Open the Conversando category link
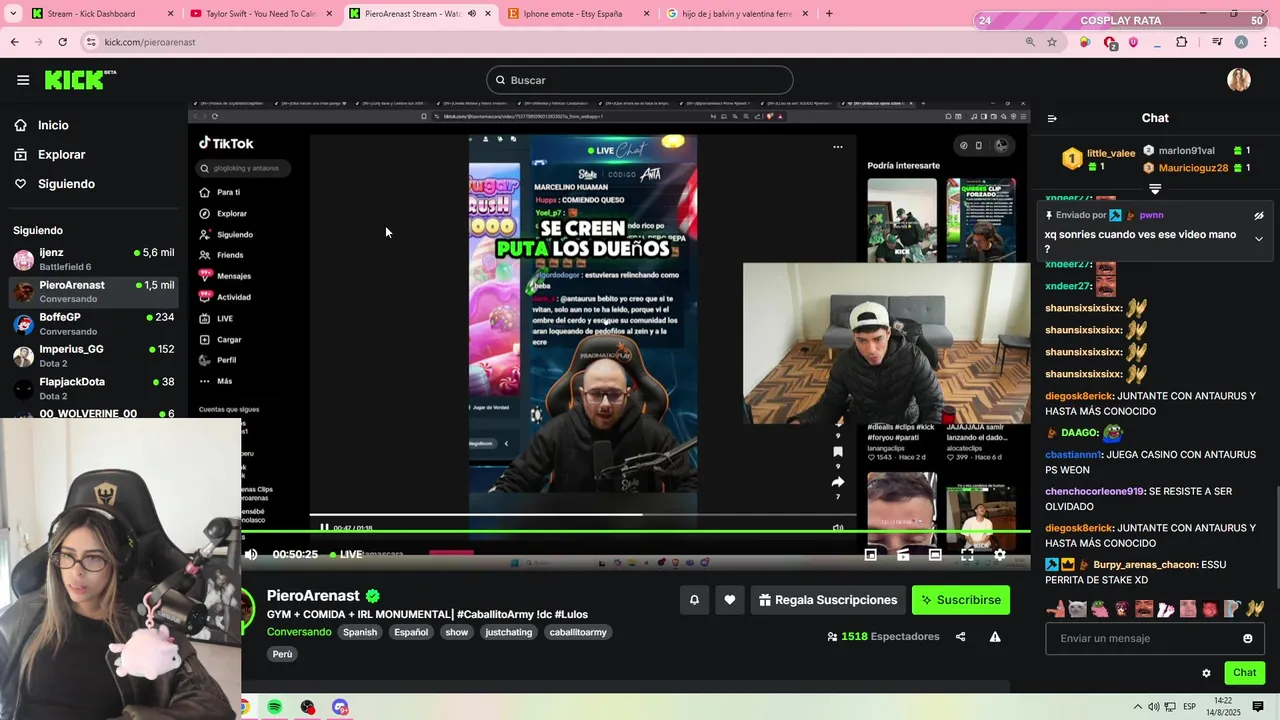The image size is (1280, 720). pyautogui.click(x=299, y=632)
